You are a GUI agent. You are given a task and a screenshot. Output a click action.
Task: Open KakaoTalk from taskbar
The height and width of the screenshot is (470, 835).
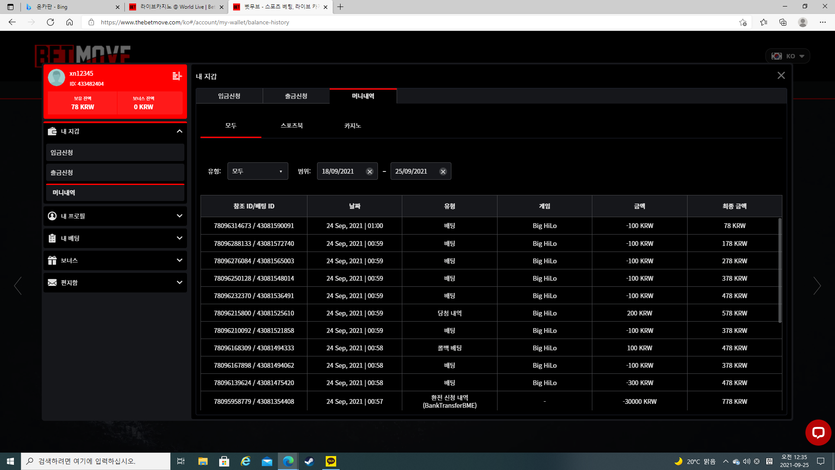pos(331,461)
